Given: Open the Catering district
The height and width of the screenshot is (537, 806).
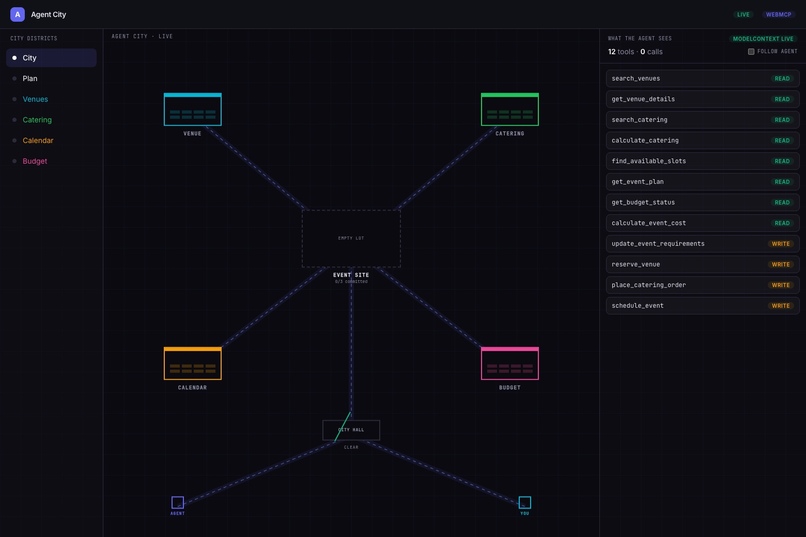Looking at the screenshot, I should tap(51, 120).
